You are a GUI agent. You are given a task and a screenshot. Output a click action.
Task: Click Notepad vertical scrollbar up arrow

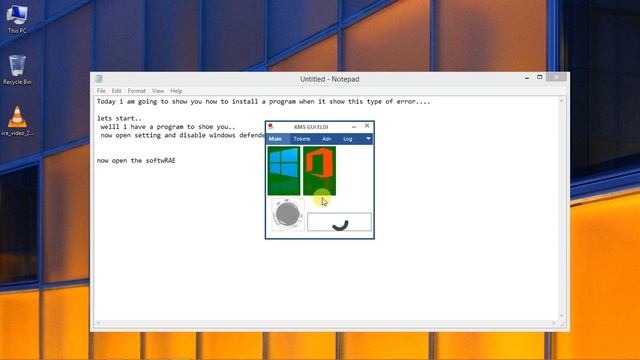pyautogui.click(x=562, y=101)
